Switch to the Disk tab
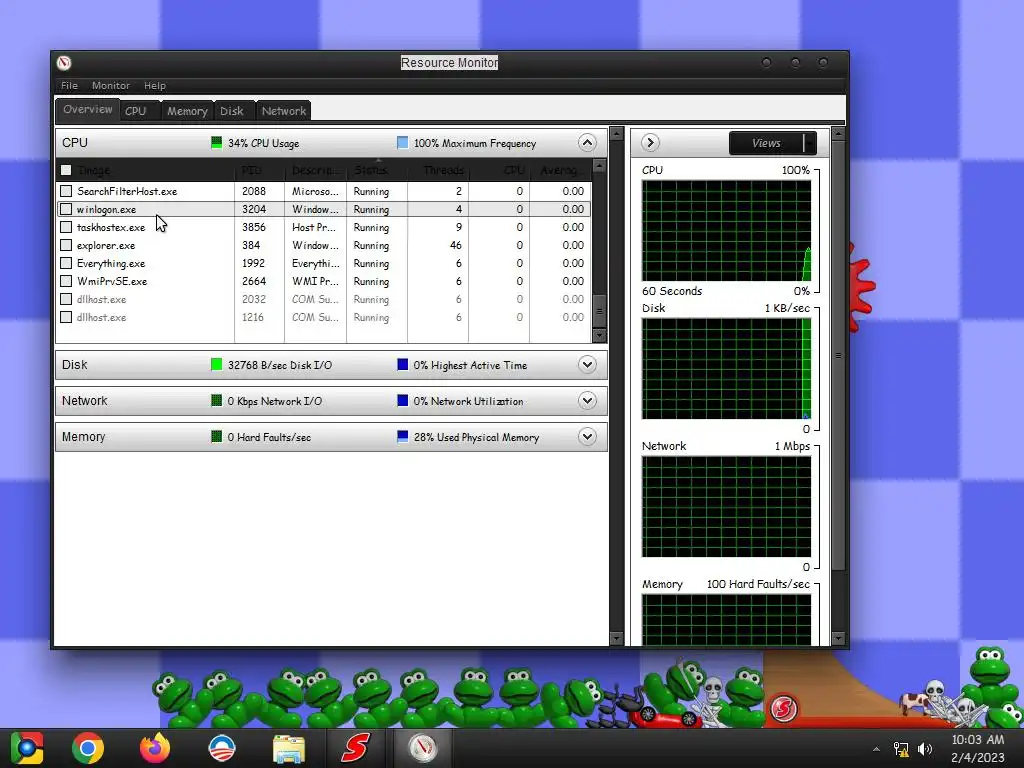The height and width of the screenshot is (768, 1024). coord(232,111)
